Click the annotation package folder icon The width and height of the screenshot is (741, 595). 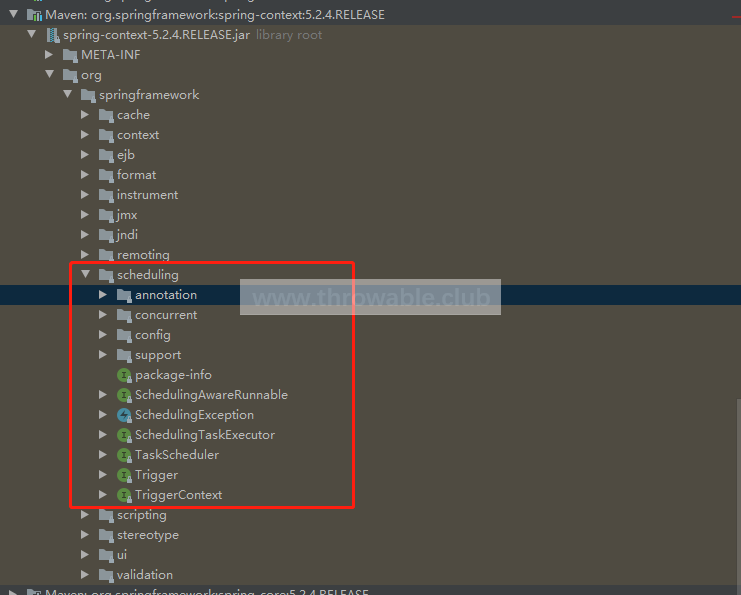click(x=124, y=295)
